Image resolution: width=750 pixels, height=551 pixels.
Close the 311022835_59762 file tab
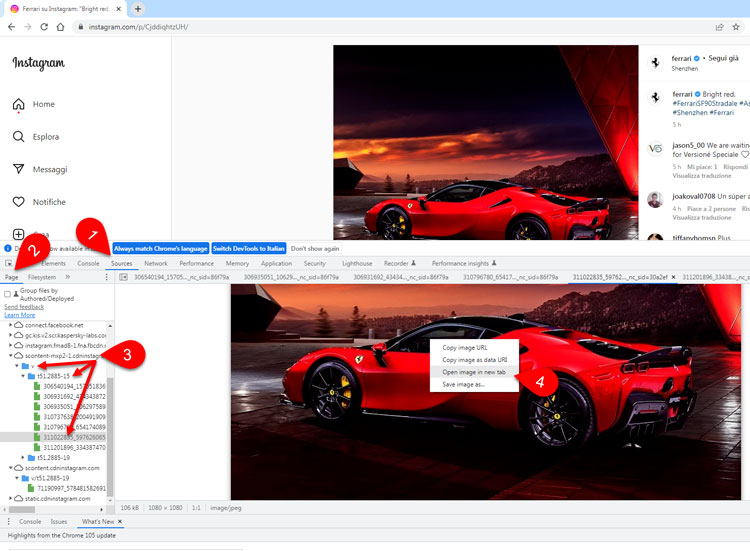coord(673,277)
